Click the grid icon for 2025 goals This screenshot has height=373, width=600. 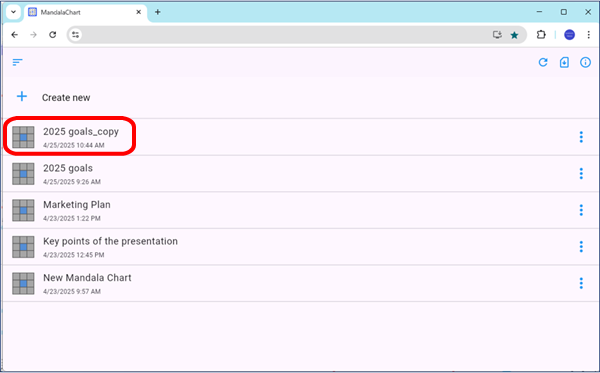23,174
